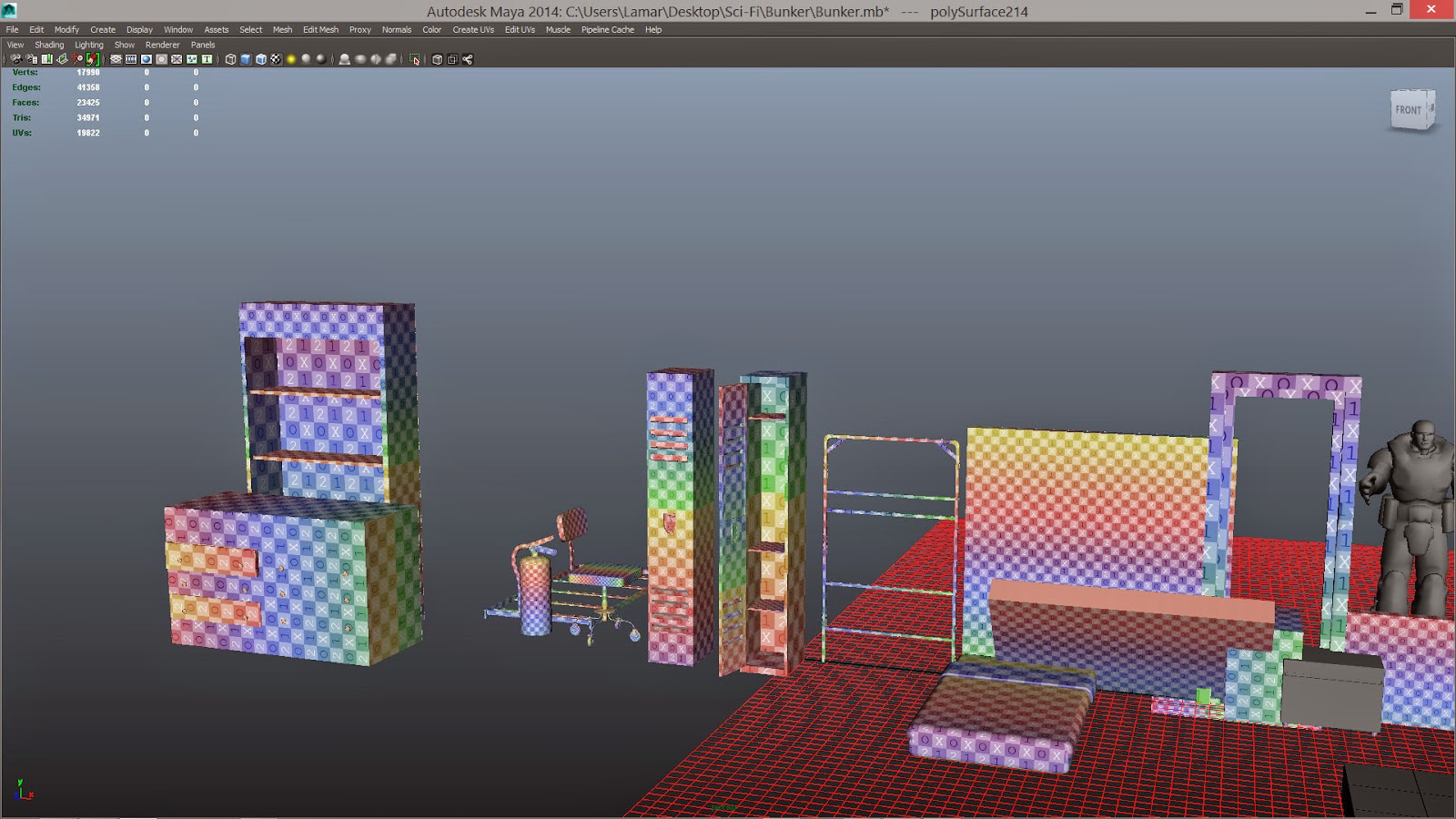Click the yellow Use All Lights icon
This screenshot has height=819, width=1456.
(291, 59)
